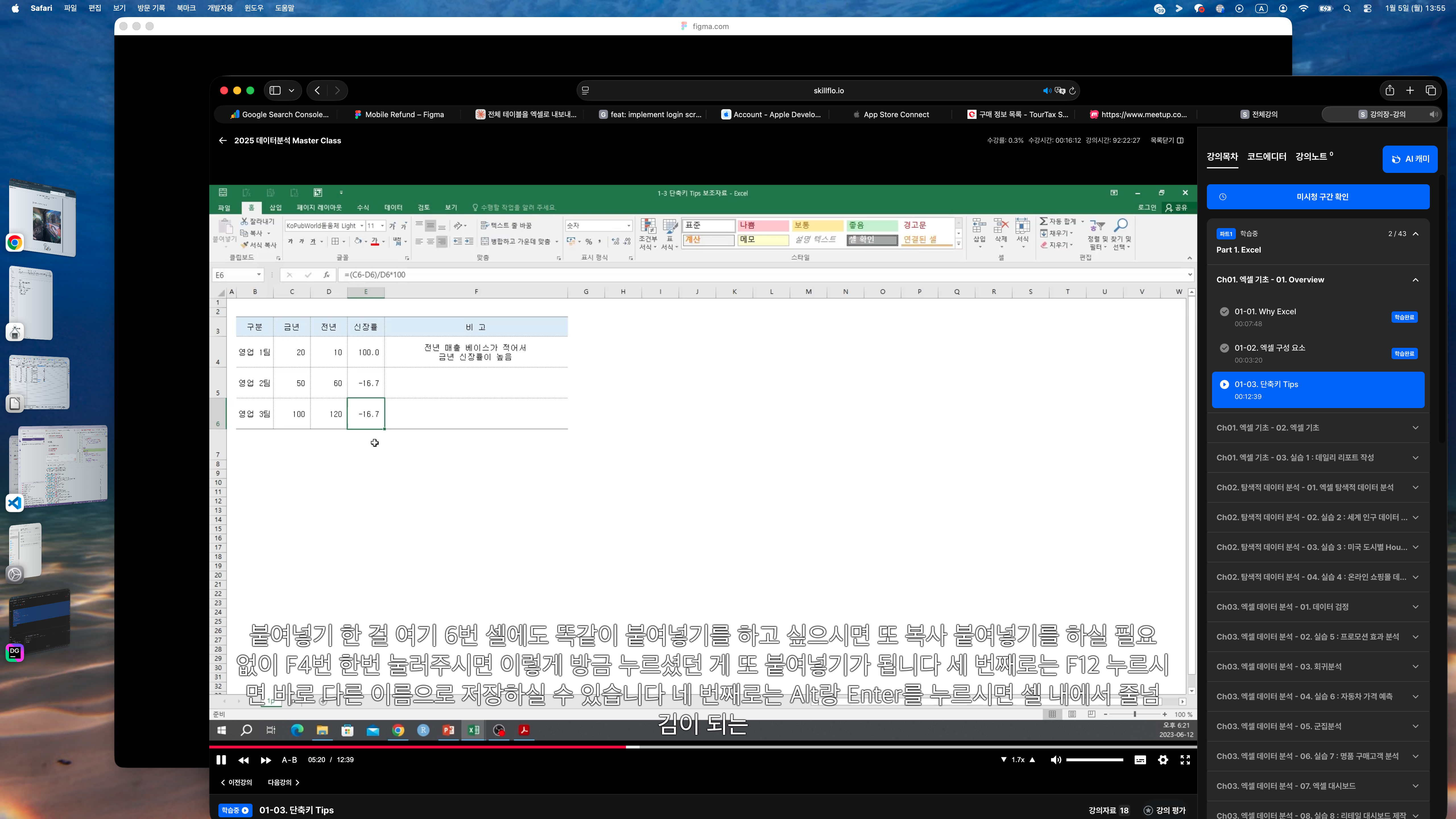Screen dimensions: 1456x819
Task: Open the 강의 평가 rating link
Action: click(1164, 810)
